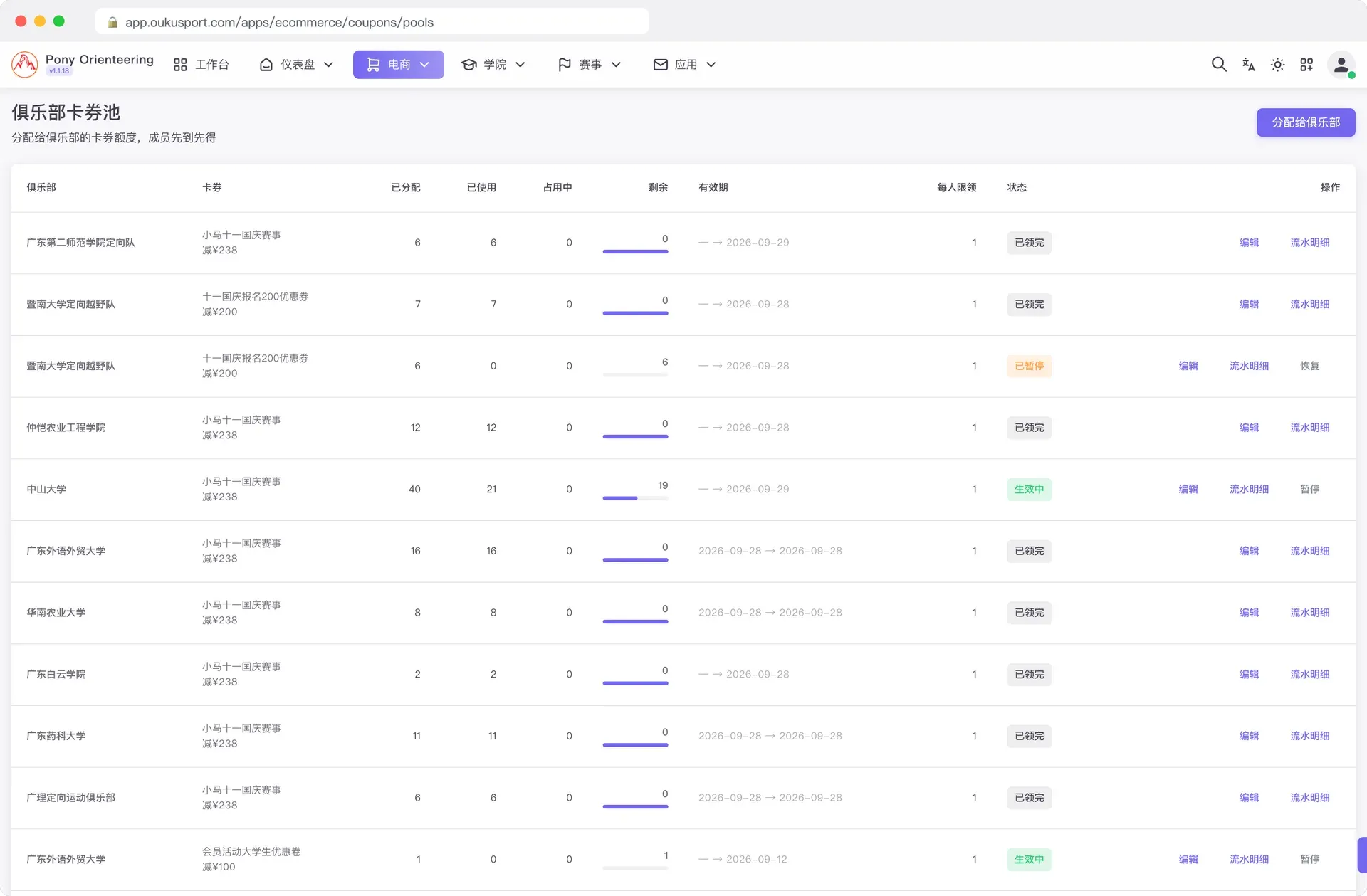Edit the 广东药科大学 row
This screenshot has height=896, width=1367.
(1249, 736)
